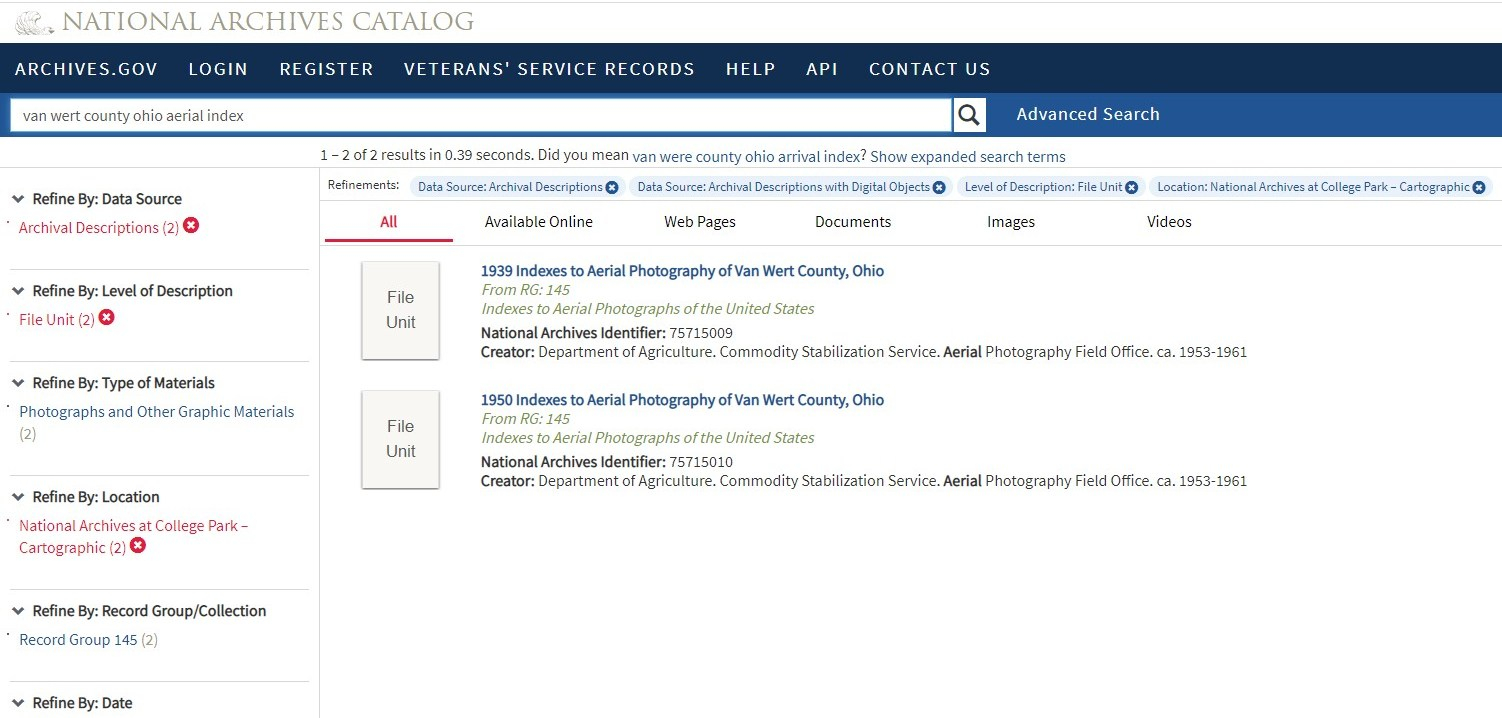The image size is (1502, 718).
Task: Collapse the Refine By: Type of Materials section
Action: 18,383
